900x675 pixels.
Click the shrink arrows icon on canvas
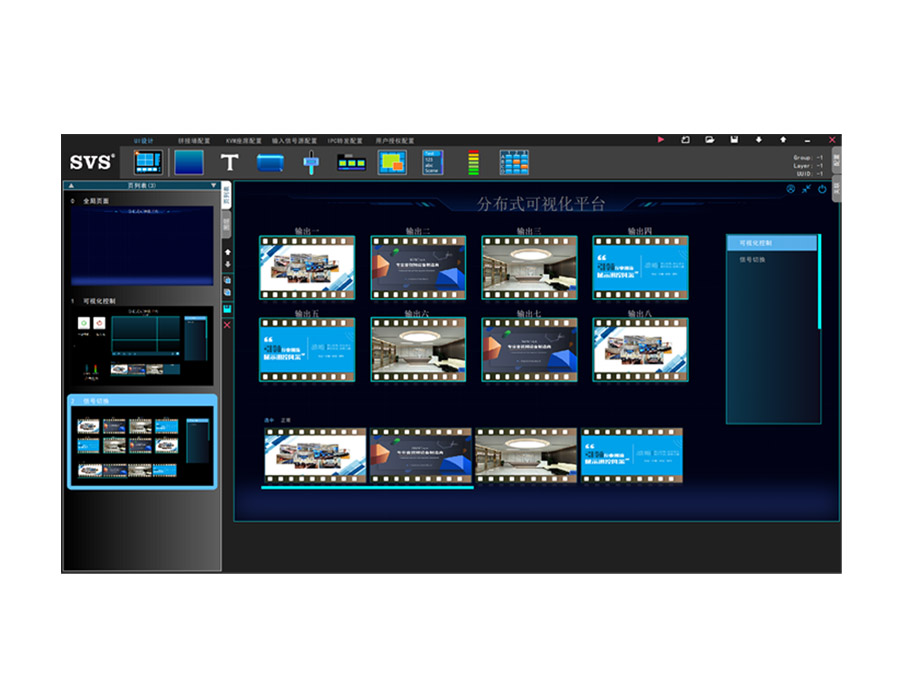click(806, 189)
